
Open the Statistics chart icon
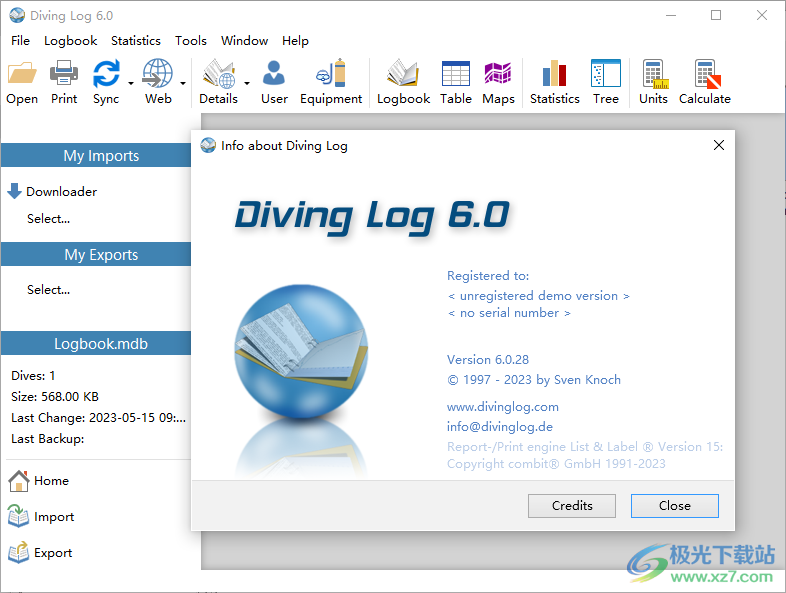(554, 73)
